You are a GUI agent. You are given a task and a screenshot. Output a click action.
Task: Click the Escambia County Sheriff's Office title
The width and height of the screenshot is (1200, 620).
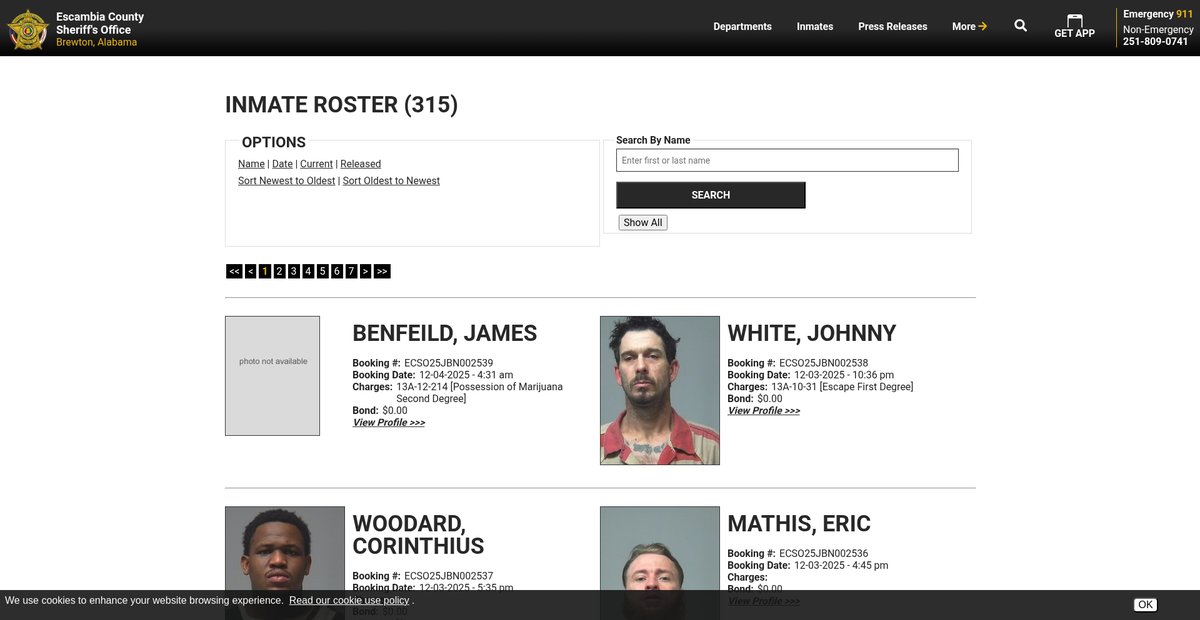coord(100,23)
